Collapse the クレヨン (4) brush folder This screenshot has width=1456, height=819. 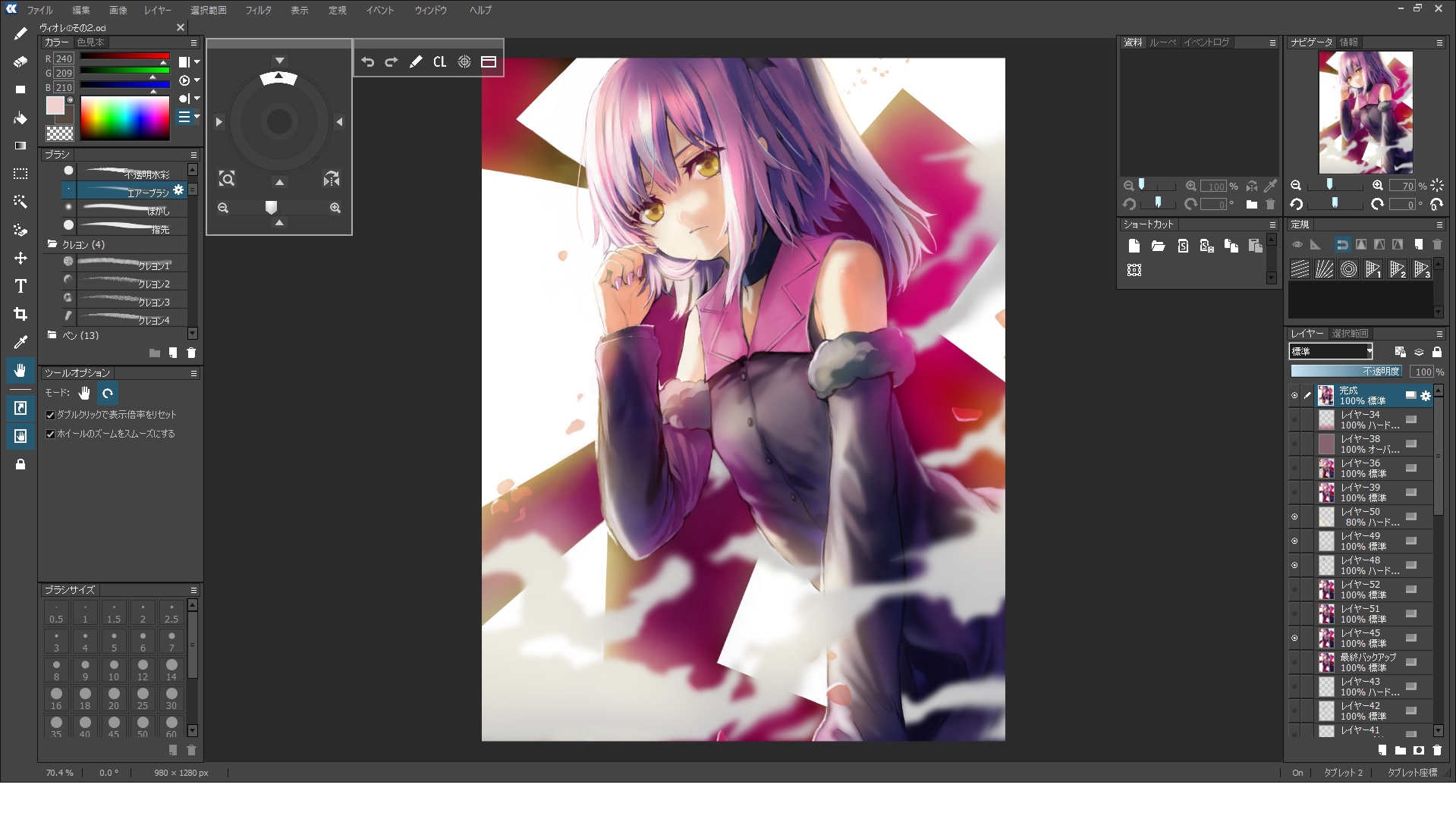tap(52, 244)
